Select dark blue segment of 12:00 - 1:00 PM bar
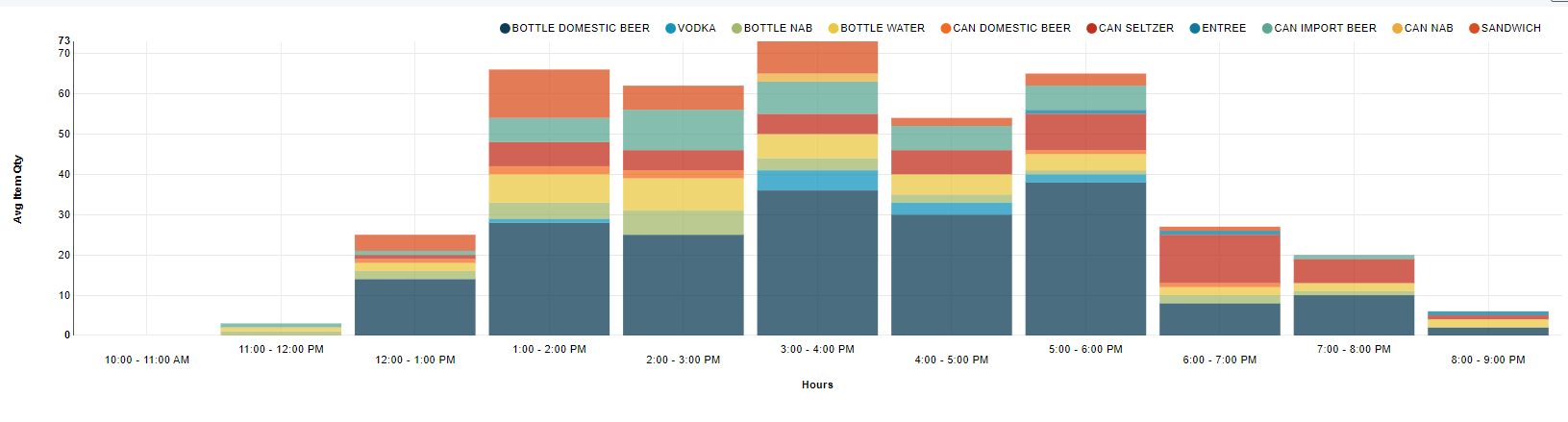The height and width of the screenshot is (422, 1568). pos(415,307)
